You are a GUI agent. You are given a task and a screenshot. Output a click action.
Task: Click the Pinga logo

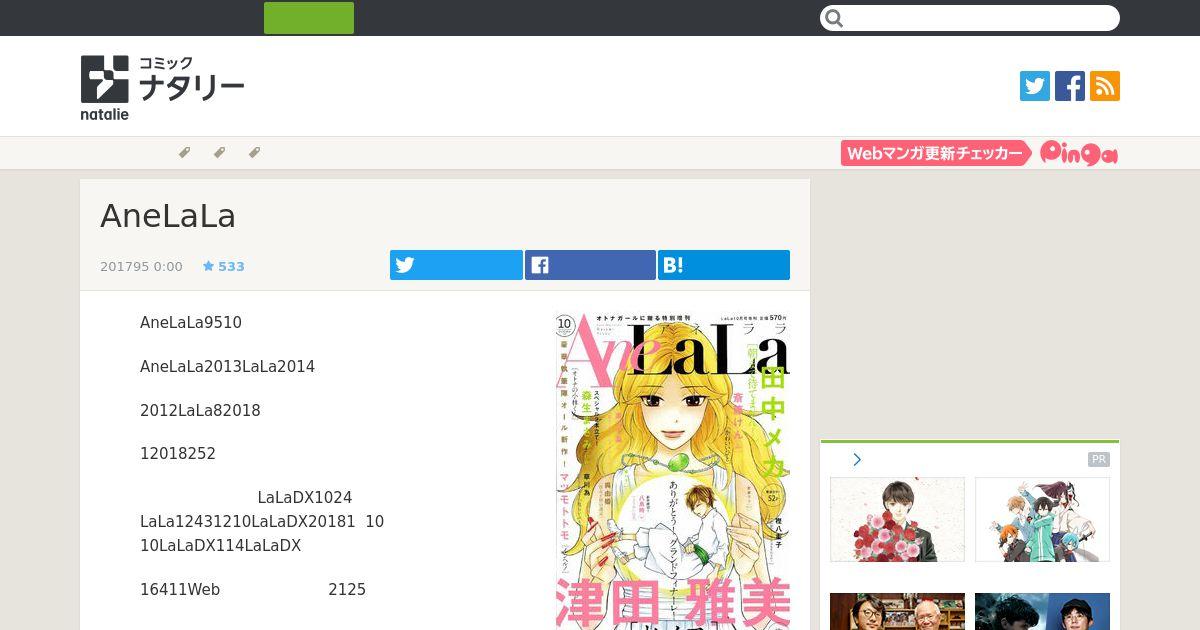[x=1079, y=153]
